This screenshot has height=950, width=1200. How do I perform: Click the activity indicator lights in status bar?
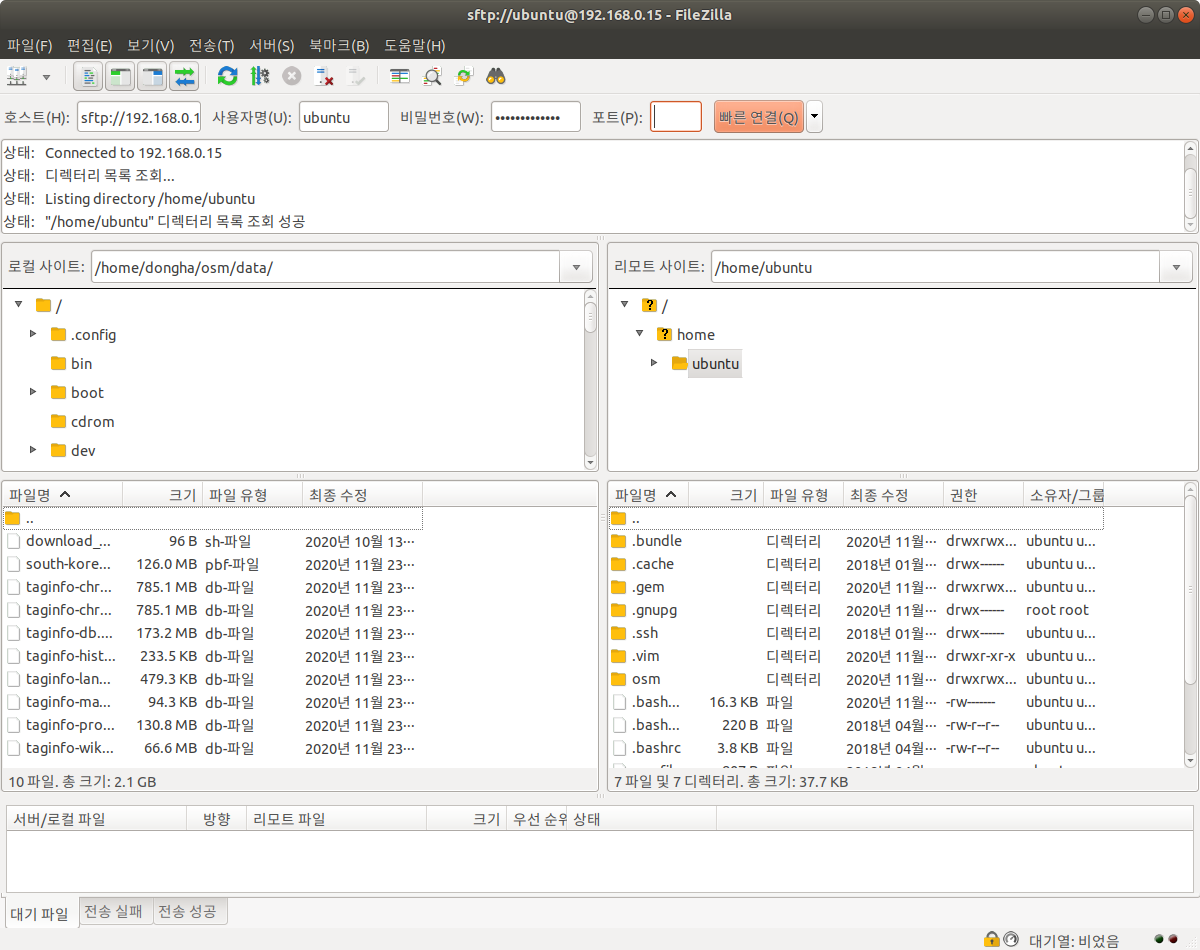[x=1165, y=940]
